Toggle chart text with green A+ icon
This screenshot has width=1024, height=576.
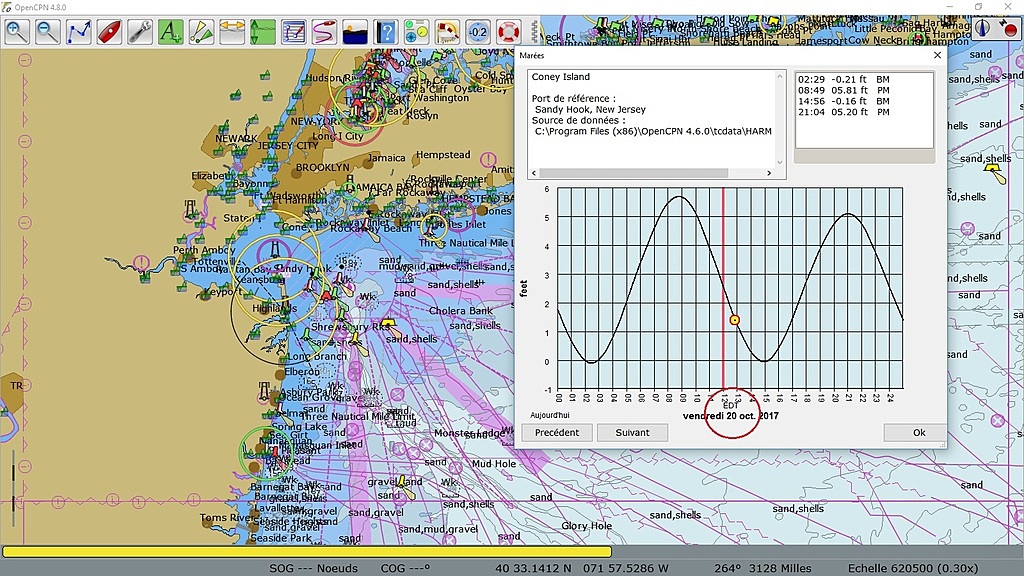click(x=170, y=31)
